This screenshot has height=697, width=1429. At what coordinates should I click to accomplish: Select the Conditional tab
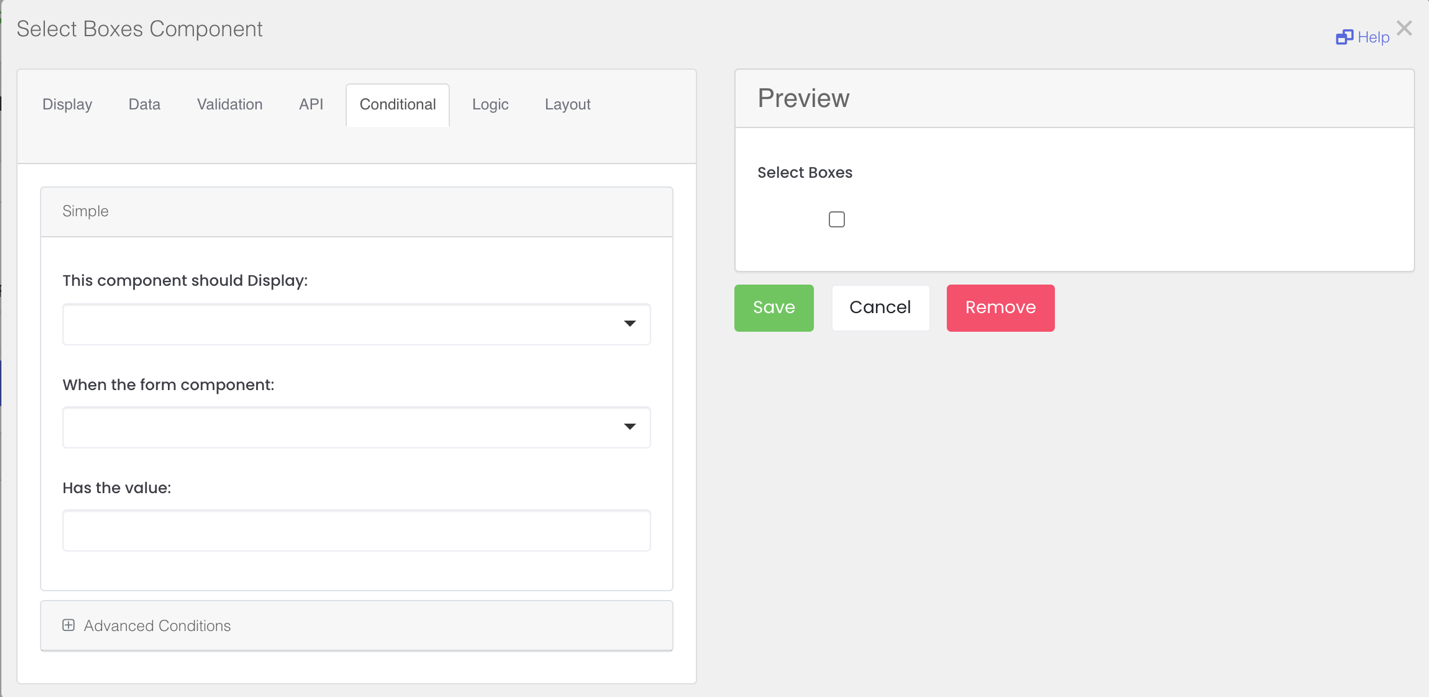point(397,104)
